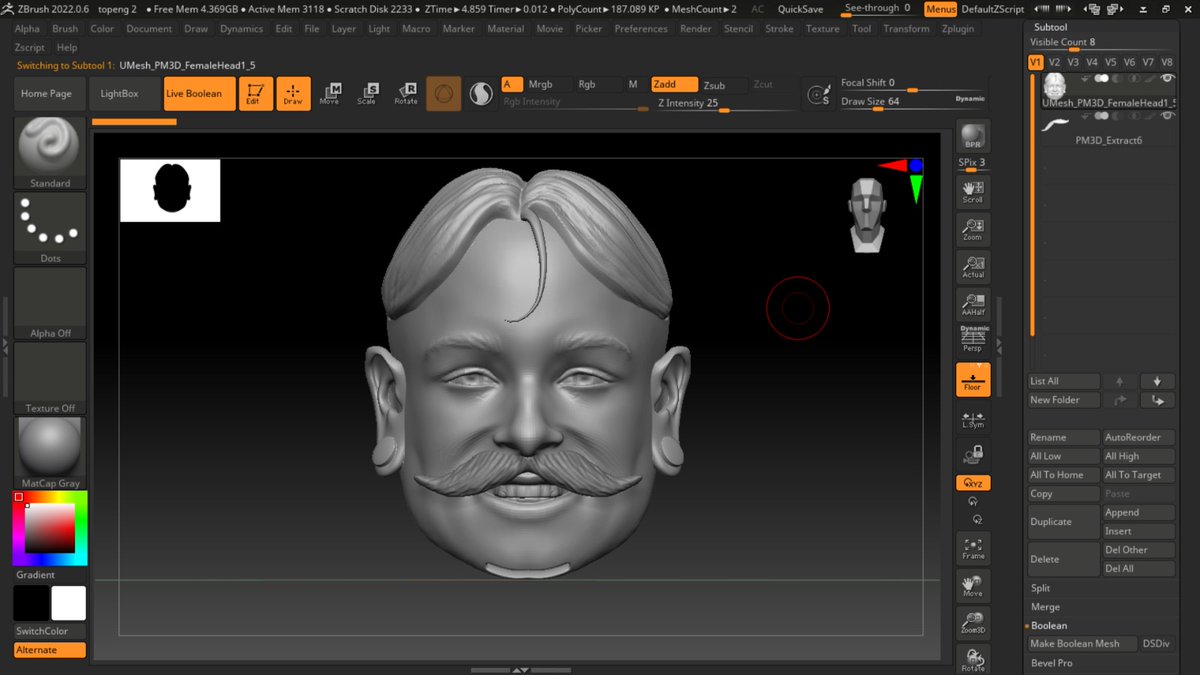This screenshot has height=675, width=1200.
Task: Open the Preferences menu
Action: click(640, 29)
